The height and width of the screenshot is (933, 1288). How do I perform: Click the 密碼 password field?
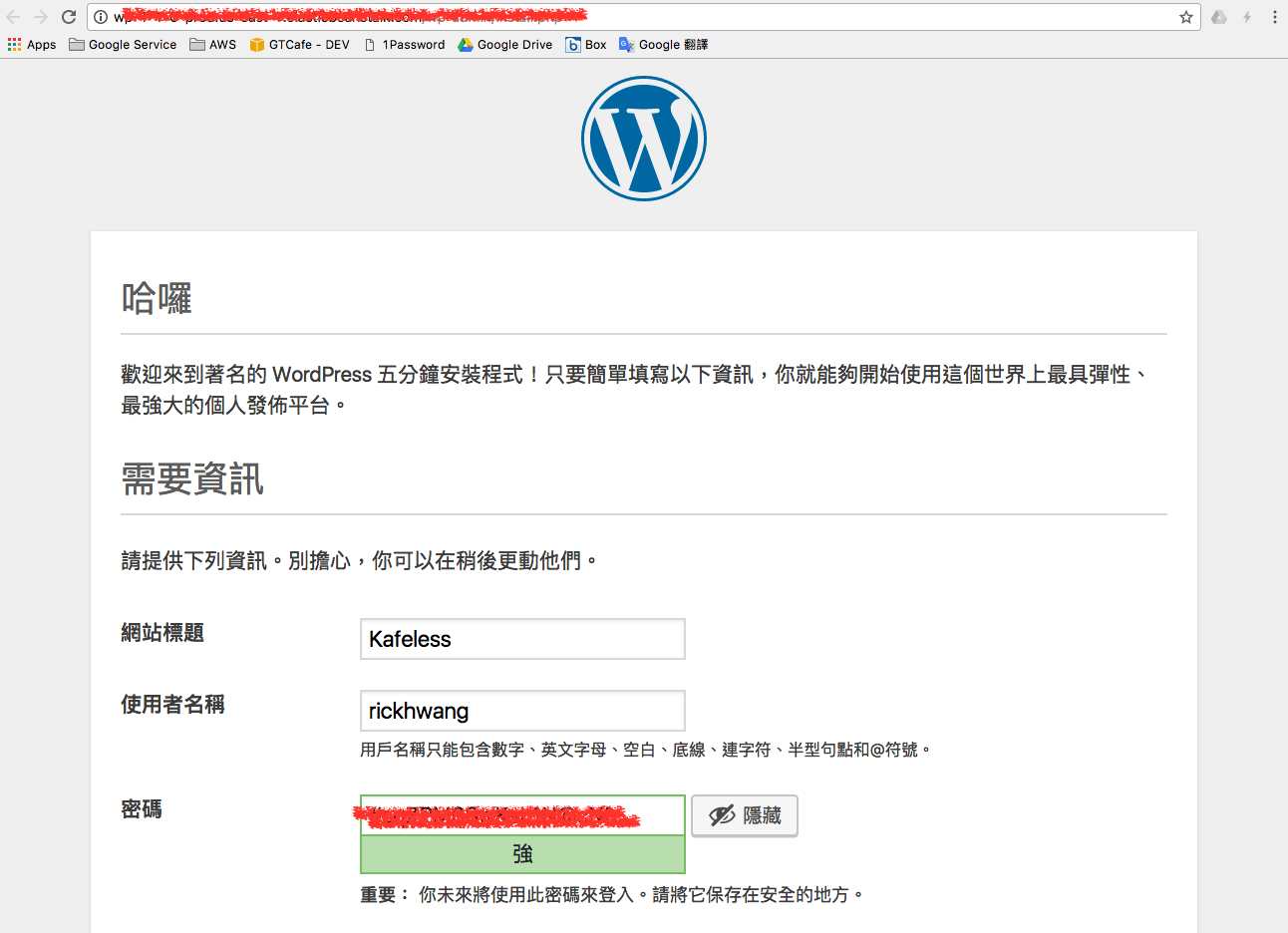tap(522, 815)
